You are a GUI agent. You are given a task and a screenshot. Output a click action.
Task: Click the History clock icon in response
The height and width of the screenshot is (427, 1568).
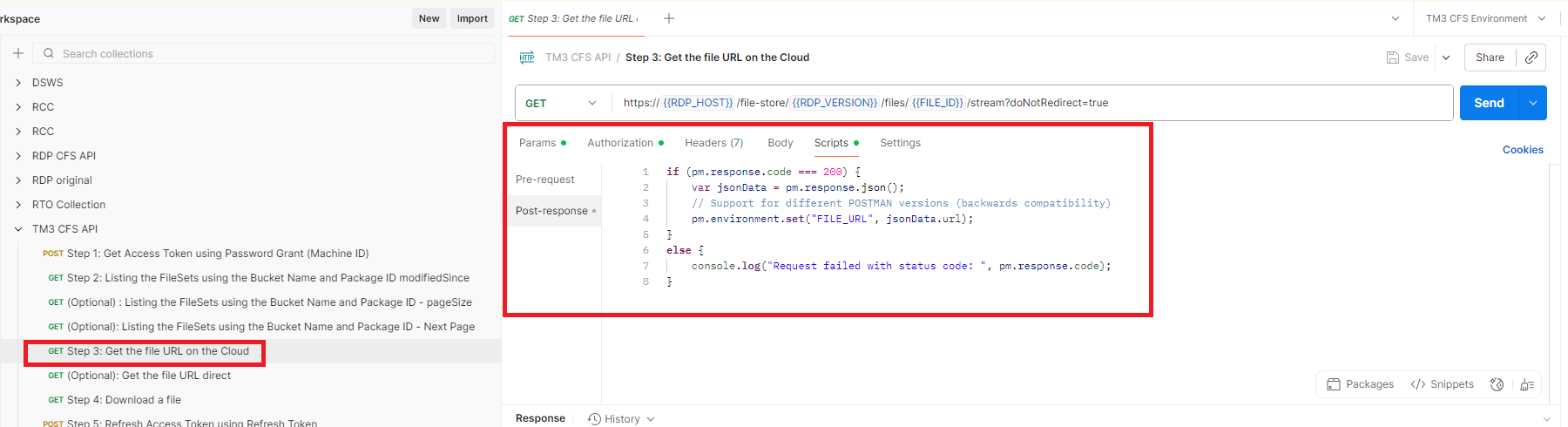pos(594,419)
